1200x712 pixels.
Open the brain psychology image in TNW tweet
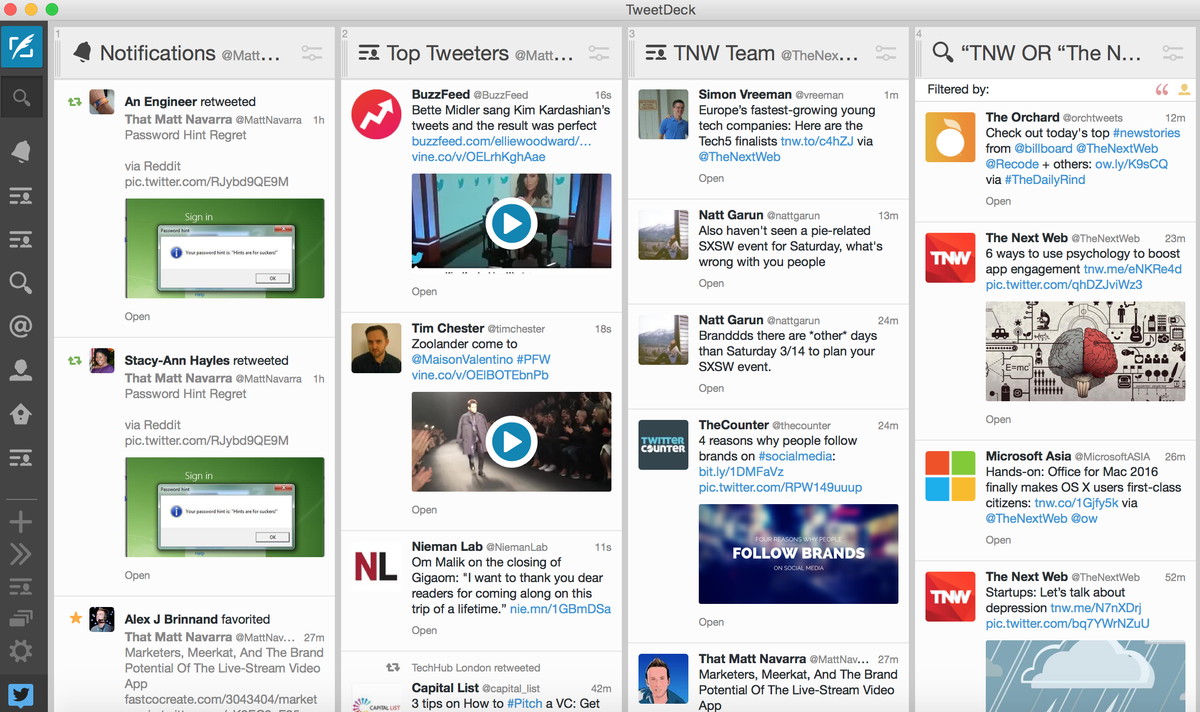click(x=1085, y=352)
